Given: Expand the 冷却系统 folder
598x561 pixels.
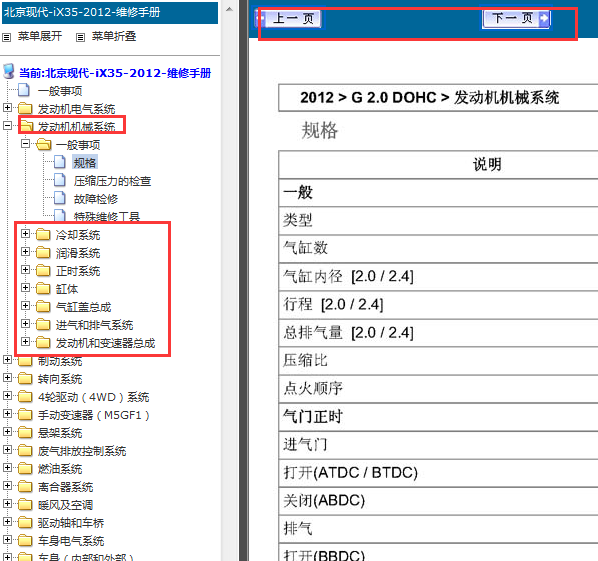Looking at the screenshot, I should pos(26,233).
